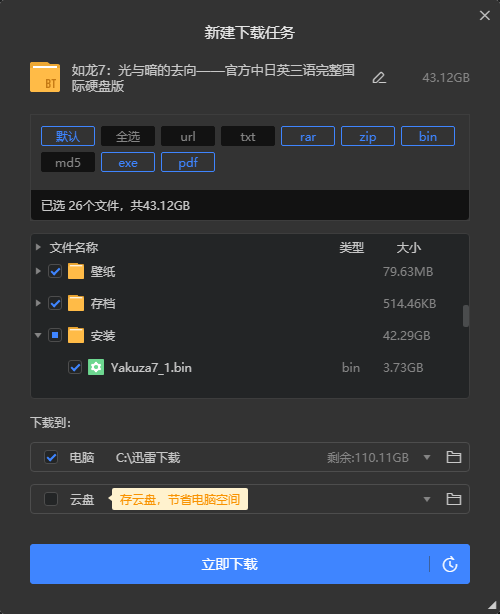Toggle the pdf file type filter
500x614 pixels.
(x=188, y=162)
